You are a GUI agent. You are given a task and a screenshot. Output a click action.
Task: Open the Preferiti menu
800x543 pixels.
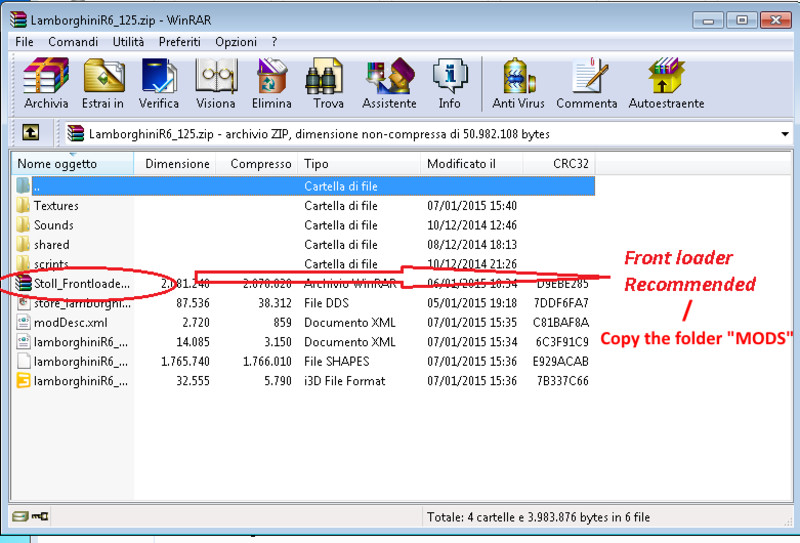pos(180,42)
